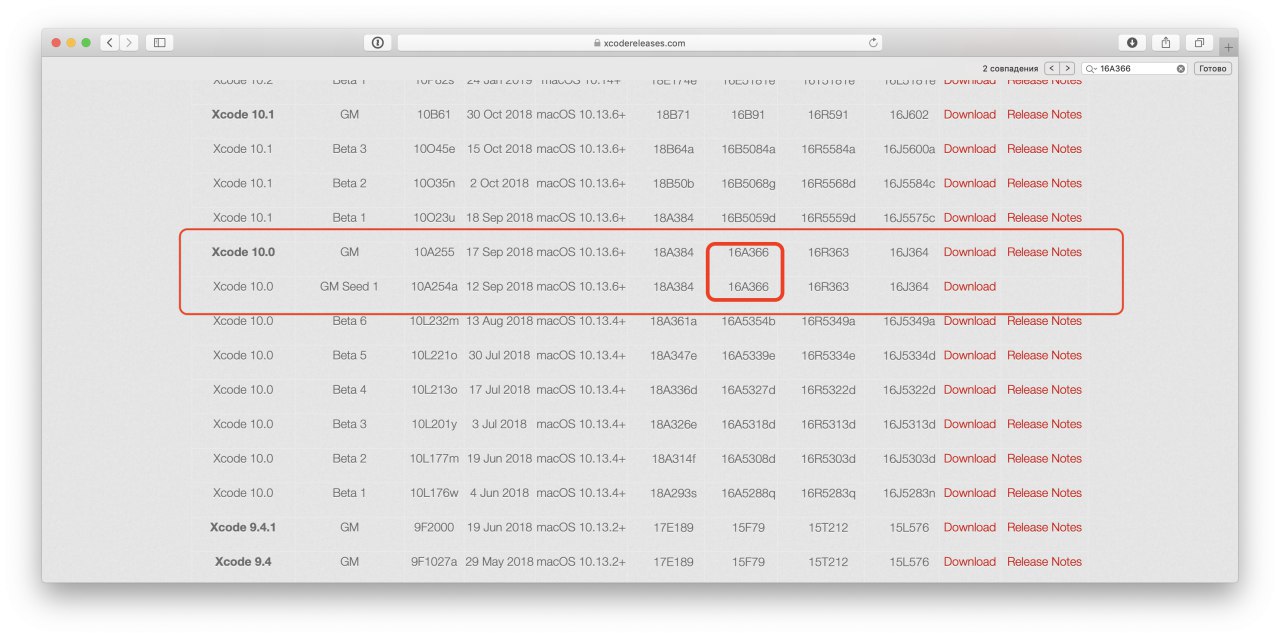Select highlighted 16A366 in Xcode 10.0 GM row
The height and width of the screenshot is (638, 1280).
click(748, 252)
